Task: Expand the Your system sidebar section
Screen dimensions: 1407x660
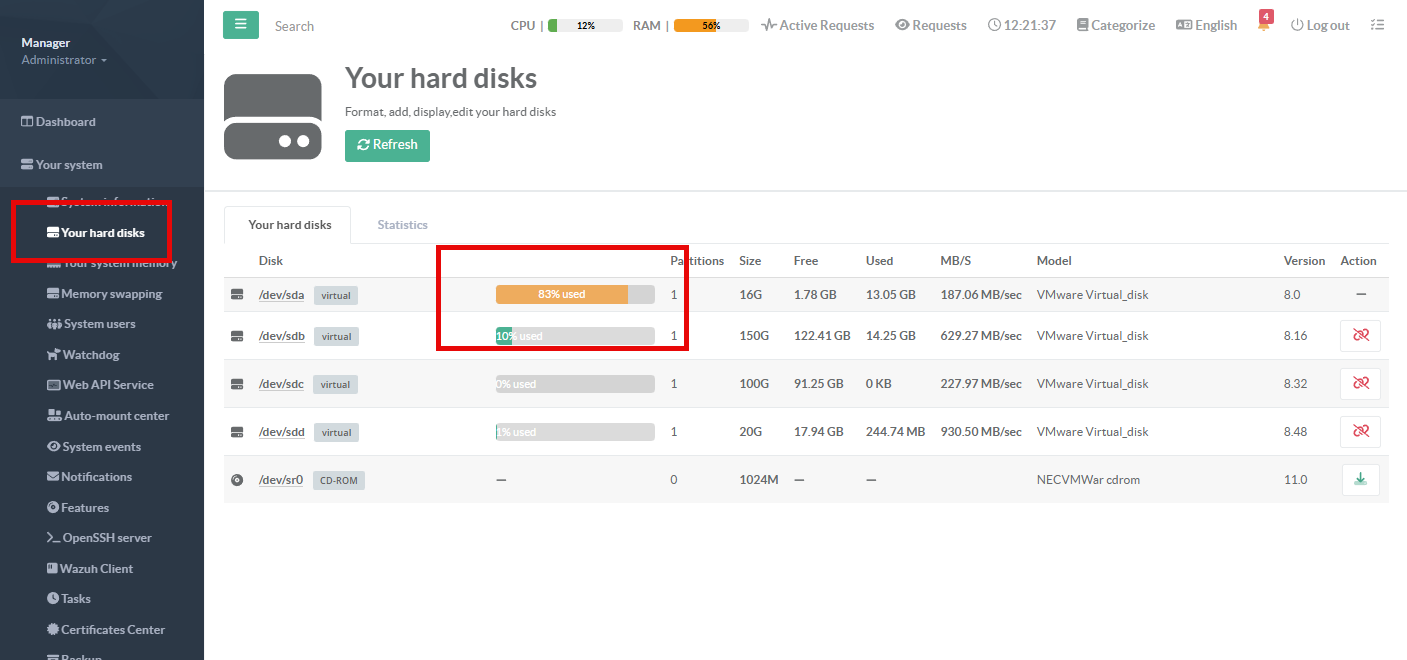Action: pos(68,165)
